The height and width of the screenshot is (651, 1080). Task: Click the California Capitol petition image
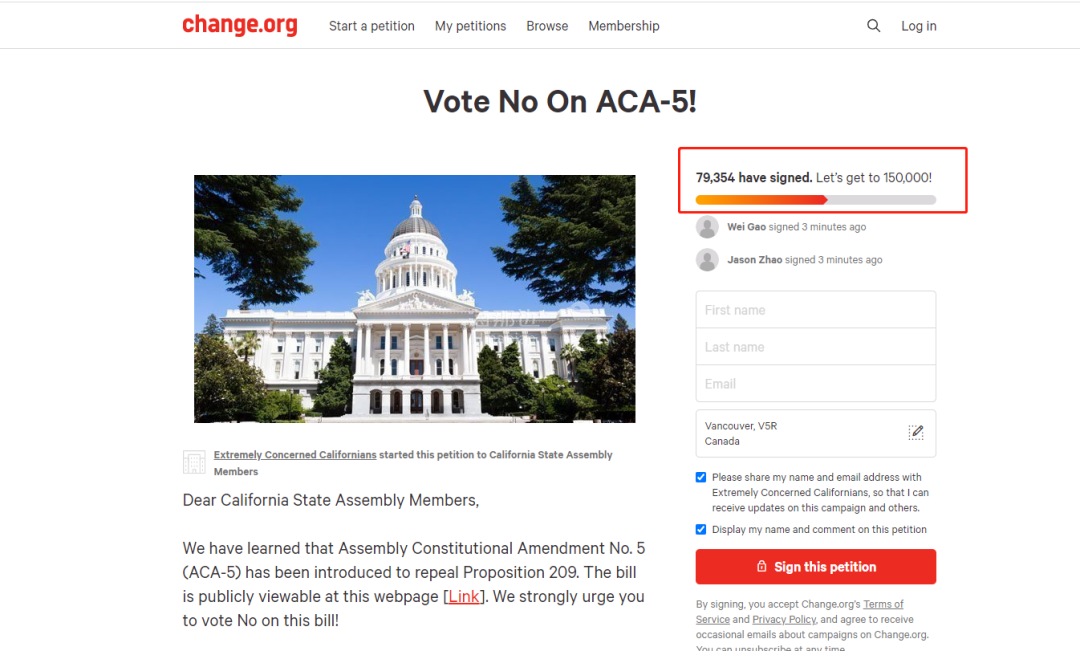tap(414, 298)
